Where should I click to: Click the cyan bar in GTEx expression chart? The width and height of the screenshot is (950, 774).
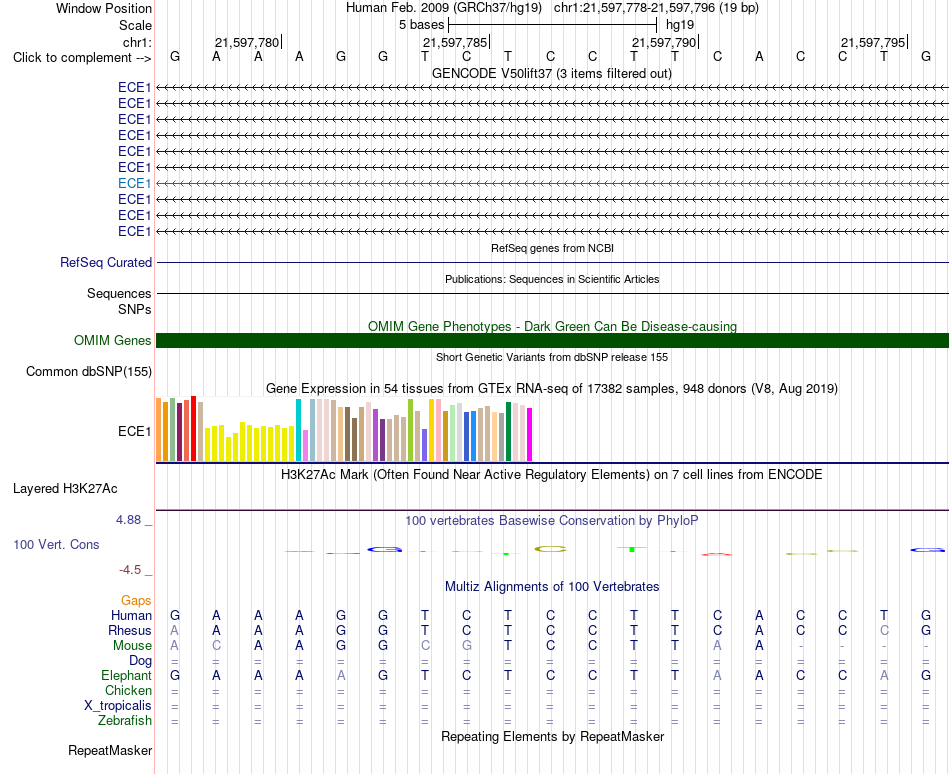(298, 430)
